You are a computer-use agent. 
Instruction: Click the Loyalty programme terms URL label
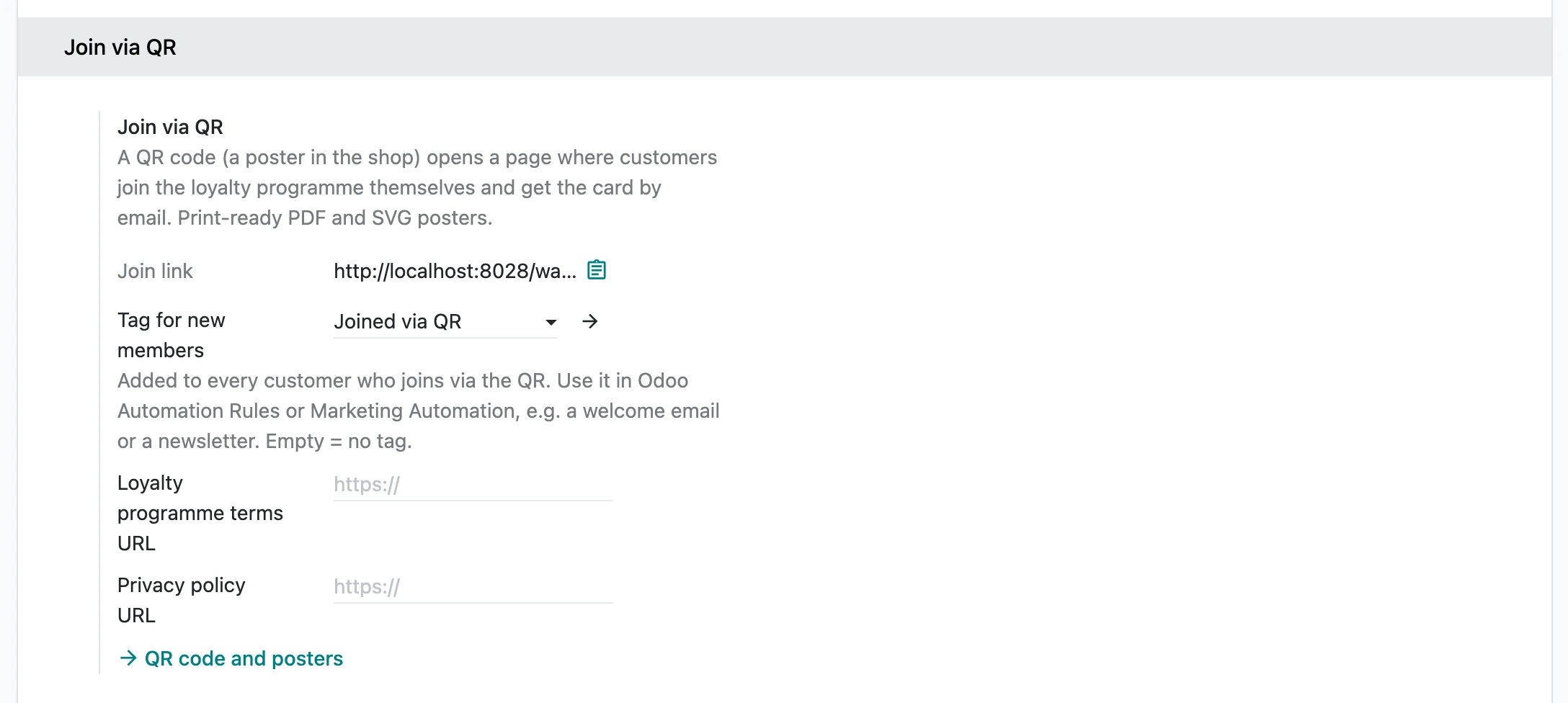pyautogui.click(x=200, y=513)
